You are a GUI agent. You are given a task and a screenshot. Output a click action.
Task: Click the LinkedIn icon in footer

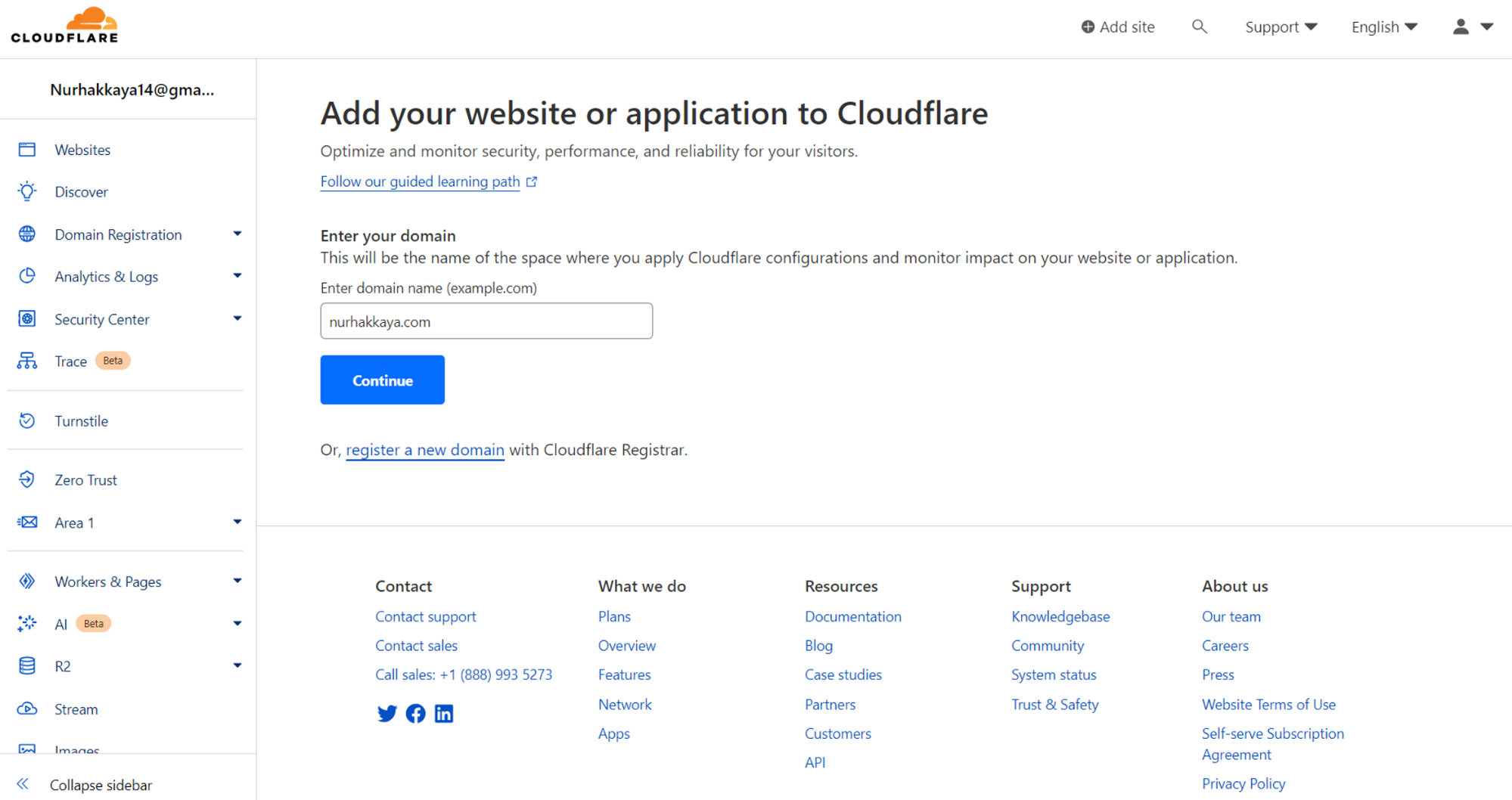coord(444,713)
